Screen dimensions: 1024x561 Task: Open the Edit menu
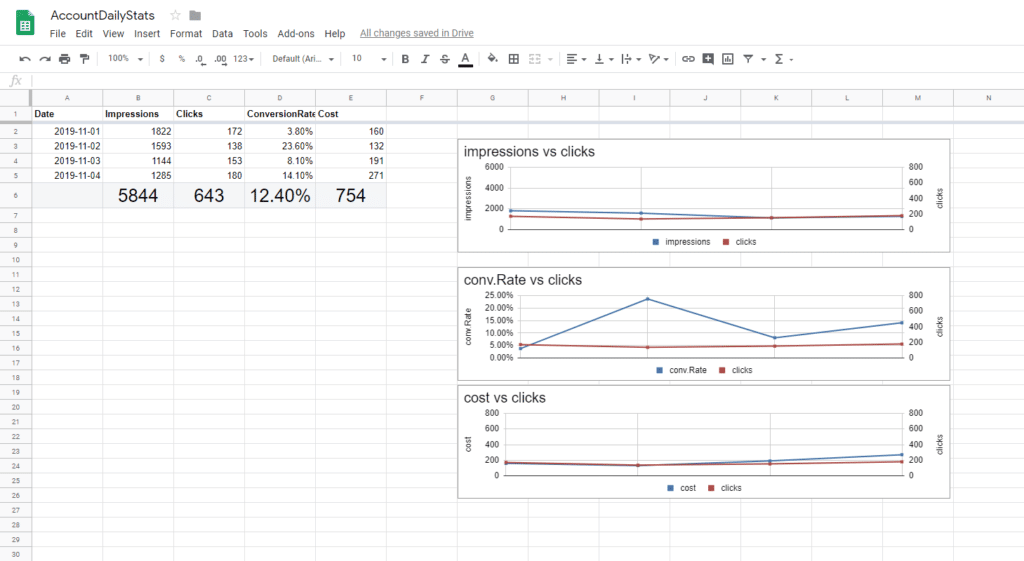tap(84, 33)
